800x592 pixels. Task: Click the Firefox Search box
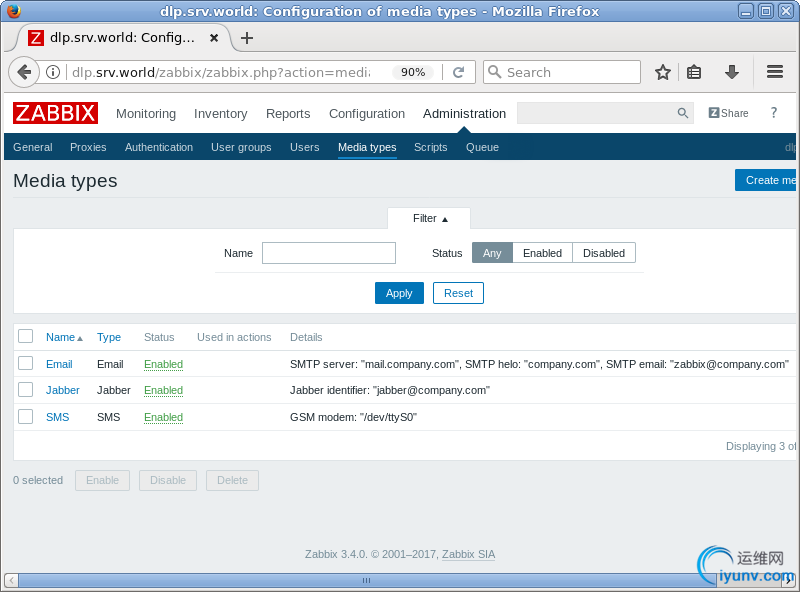click(562, 72)
